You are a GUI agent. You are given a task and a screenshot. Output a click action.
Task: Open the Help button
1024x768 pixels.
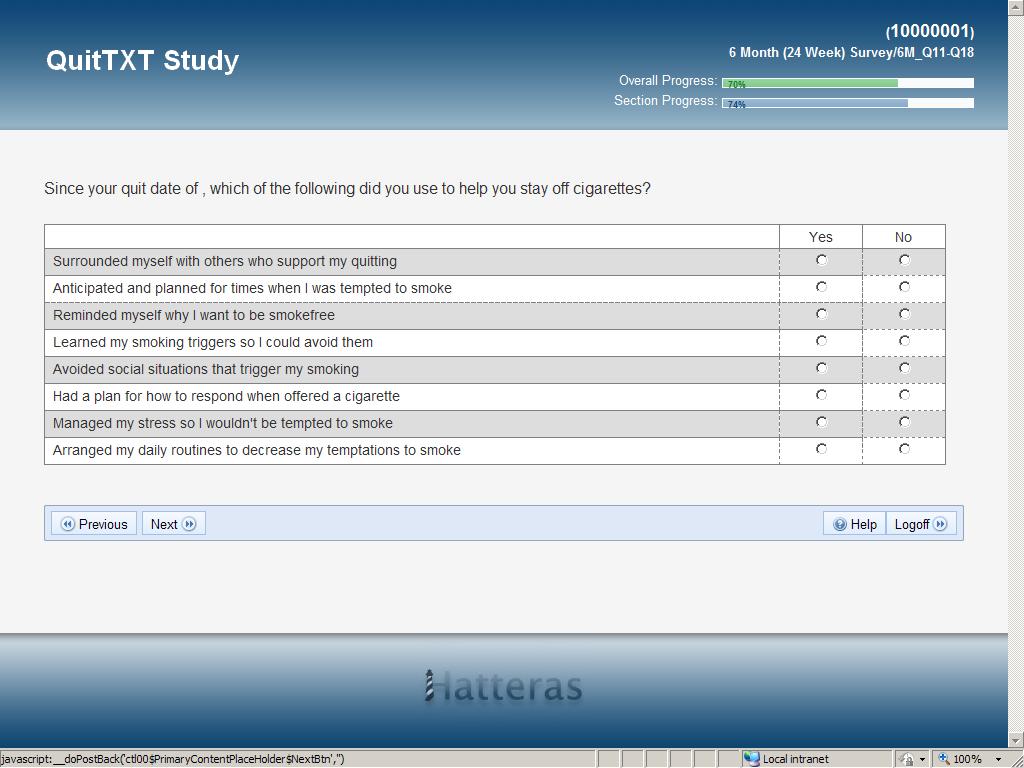(x=854, y=524)
